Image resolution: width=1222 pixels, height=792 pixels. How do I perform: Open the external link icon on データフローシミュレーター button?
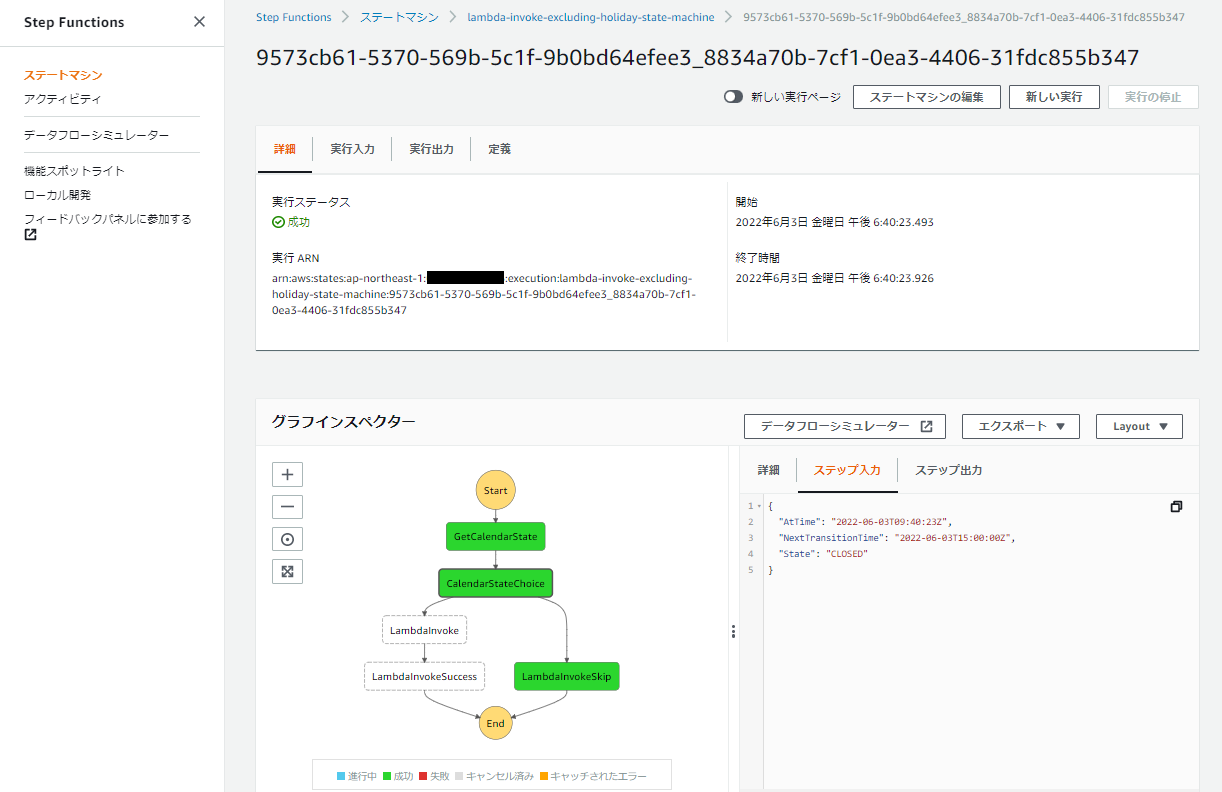(x=925, y=426)
